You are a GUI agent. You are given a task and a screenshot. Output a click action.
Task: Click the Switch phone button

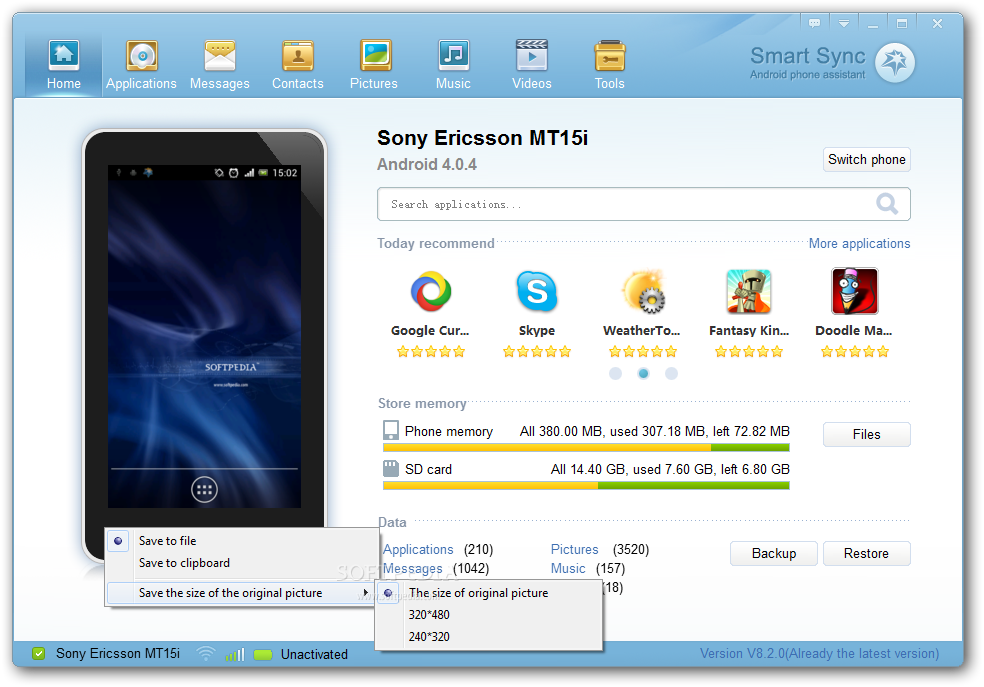pyautogui.click(x=866, y=159)
